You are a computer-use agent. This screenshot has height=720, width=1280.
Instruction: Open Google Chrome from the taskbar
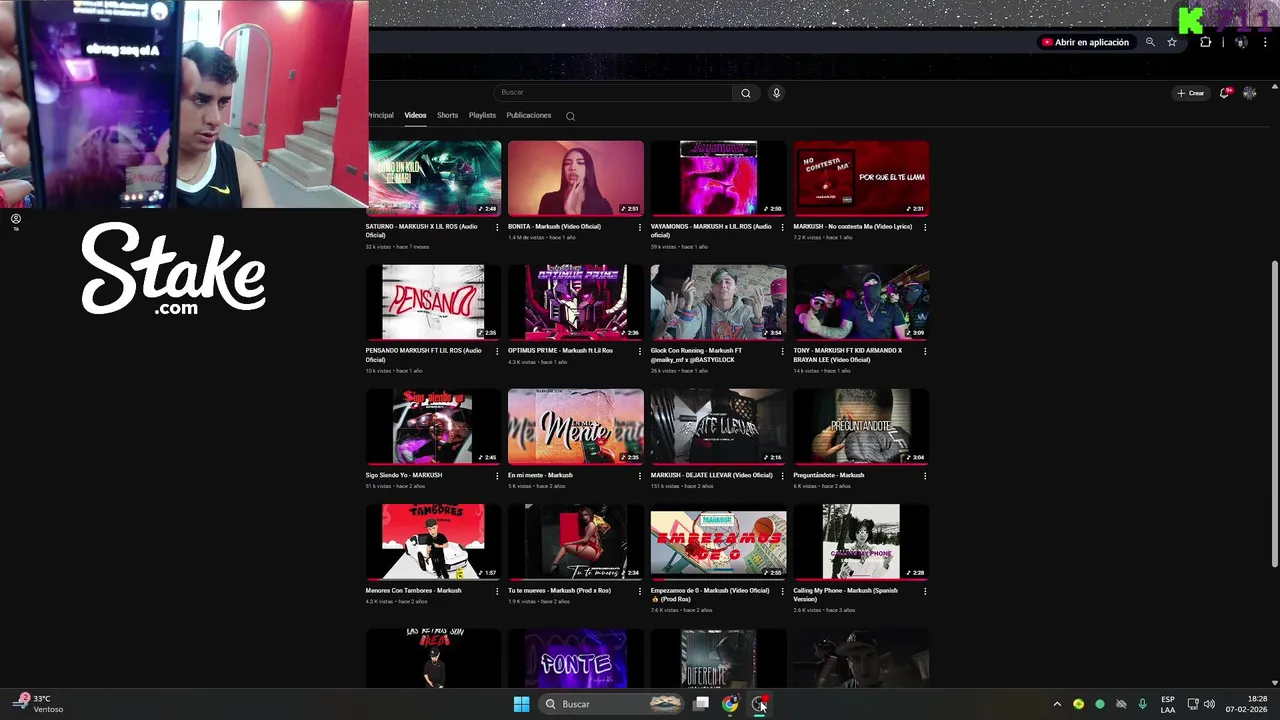[730, 704]
